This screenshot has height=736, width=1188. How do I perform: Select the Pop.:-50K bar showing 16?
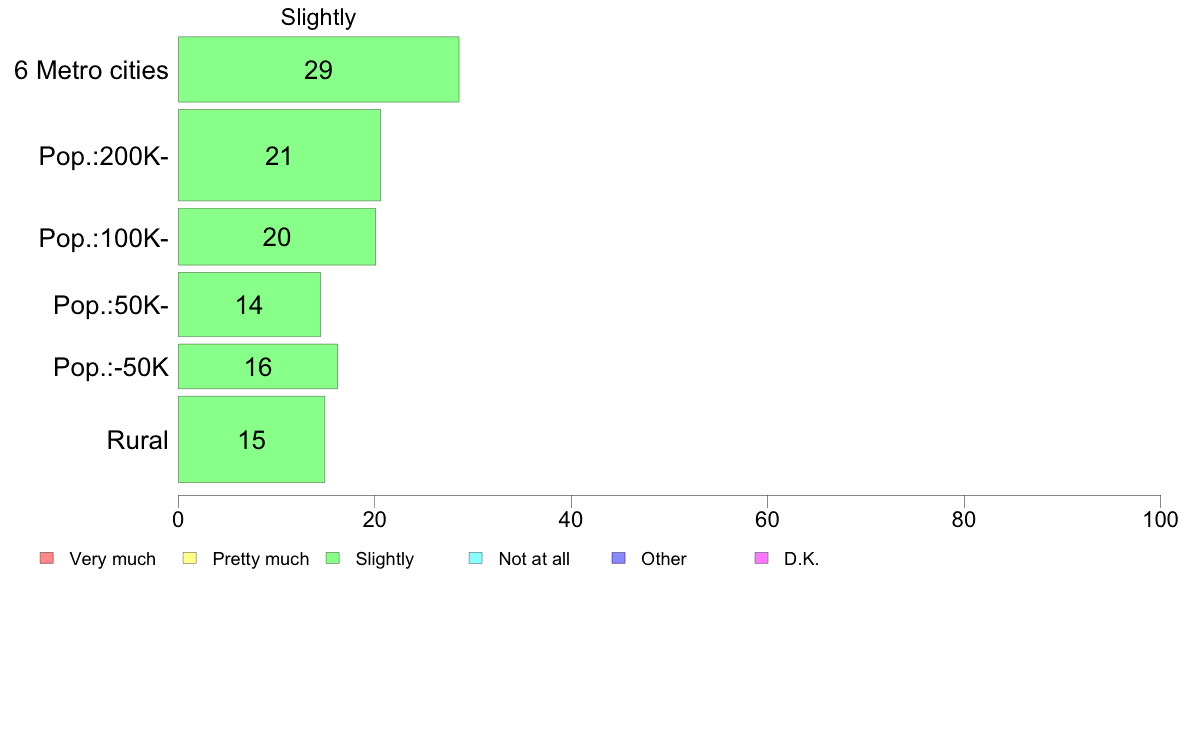(258, 367)
